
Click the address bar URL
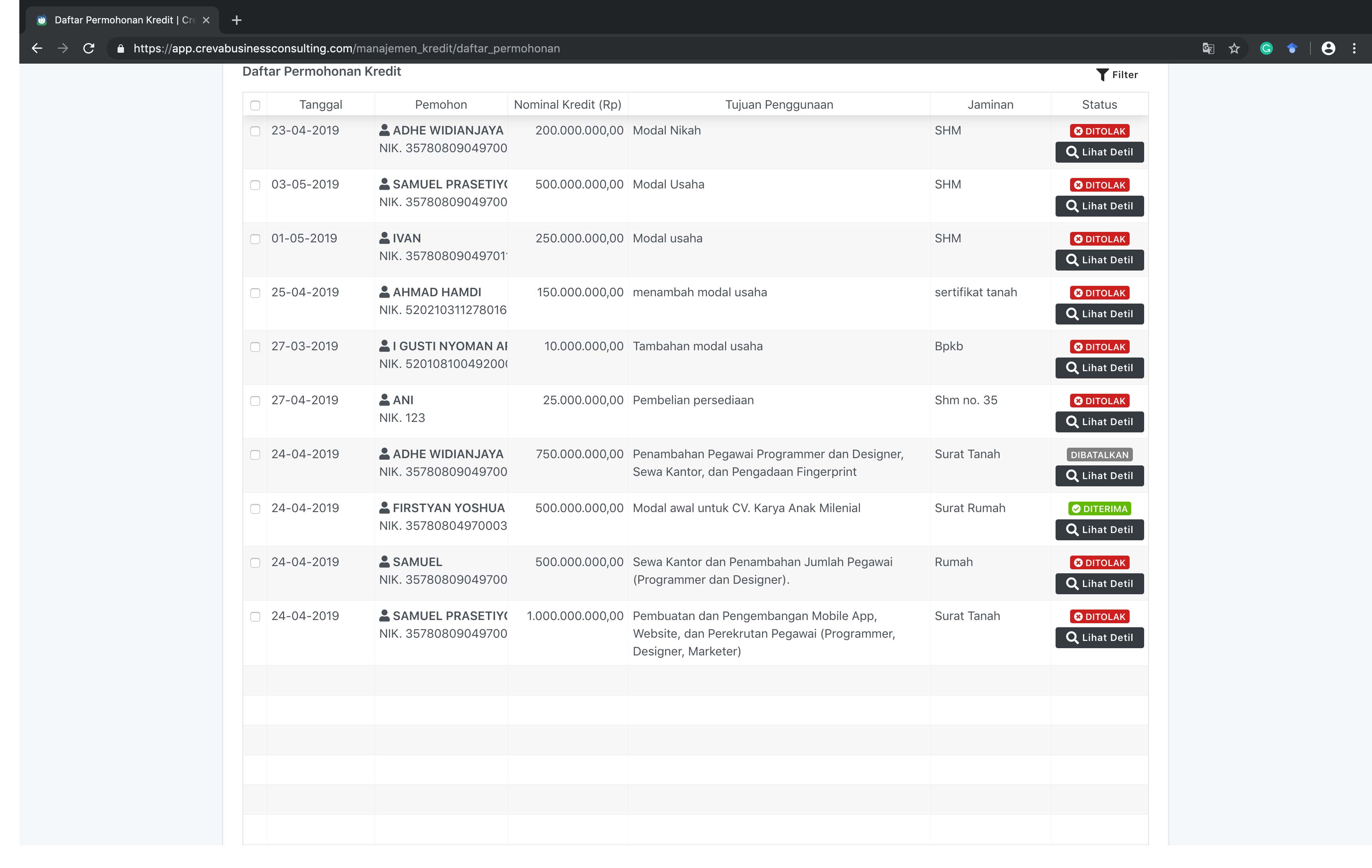pos(346,48)
